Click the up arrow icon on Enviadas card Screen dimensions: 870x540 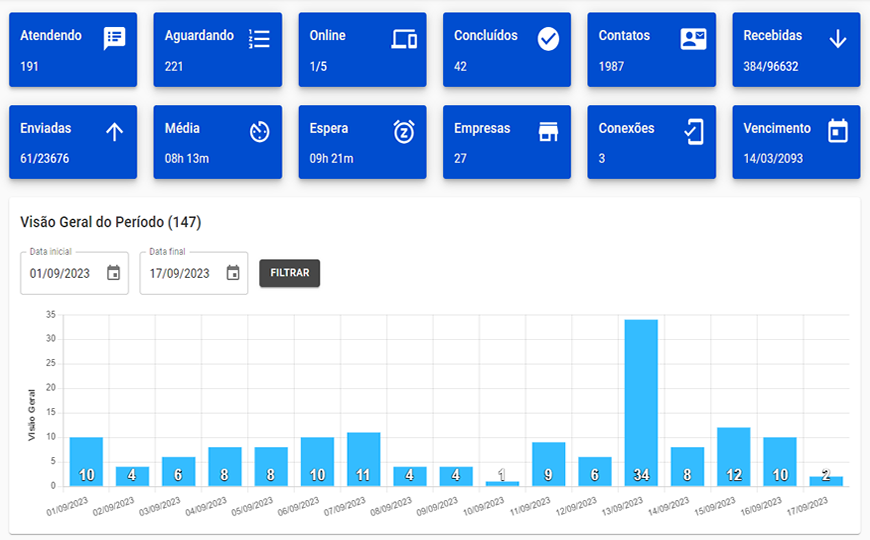114,132
